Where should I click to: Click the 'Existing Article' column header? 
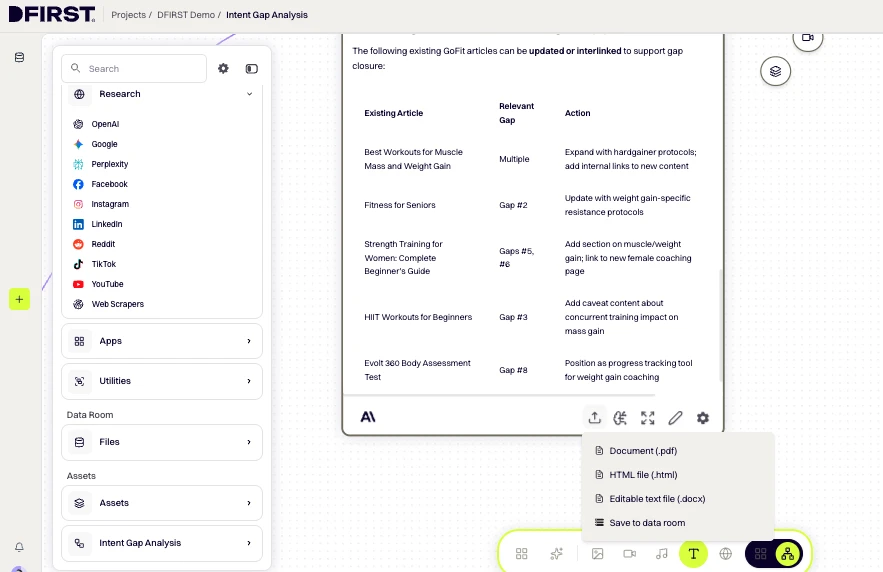(394, 113)
